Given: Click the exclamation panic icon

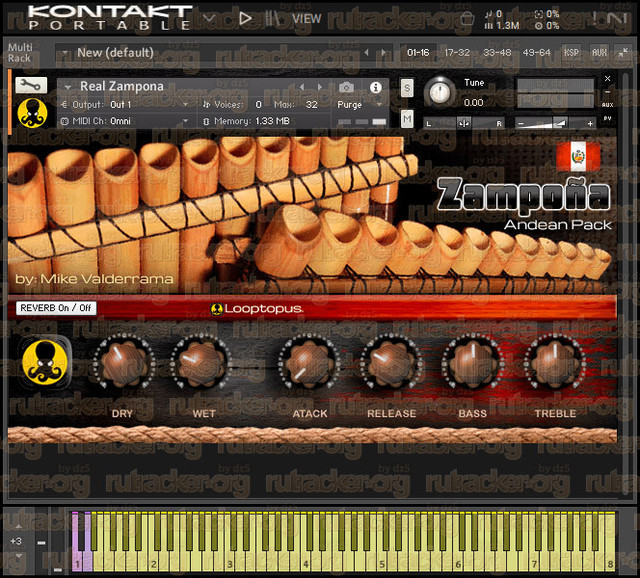Looking at the screenshot, I should (x=595, y=18).
